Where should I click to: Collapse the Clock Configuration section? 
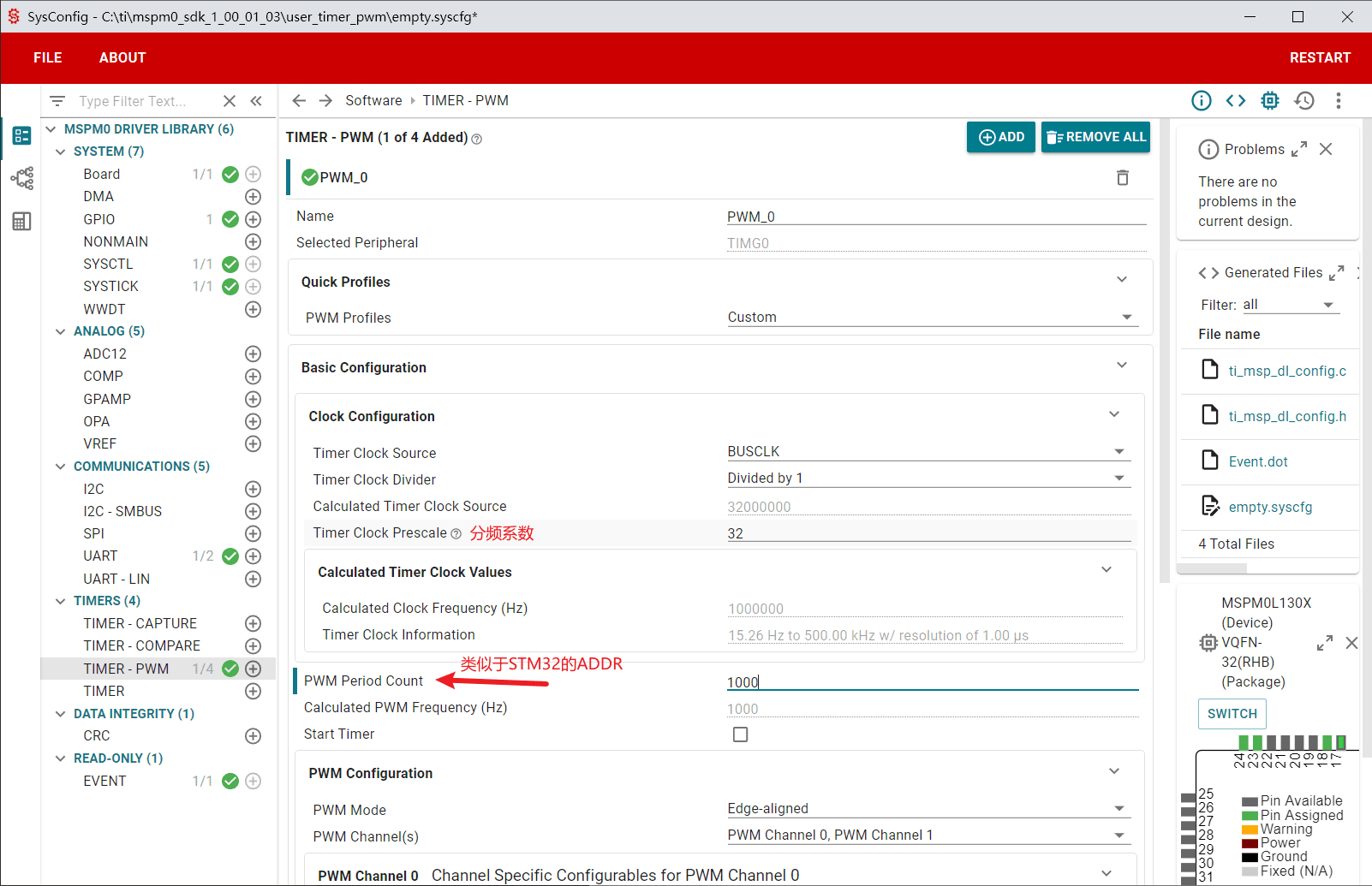(1113, 415)
